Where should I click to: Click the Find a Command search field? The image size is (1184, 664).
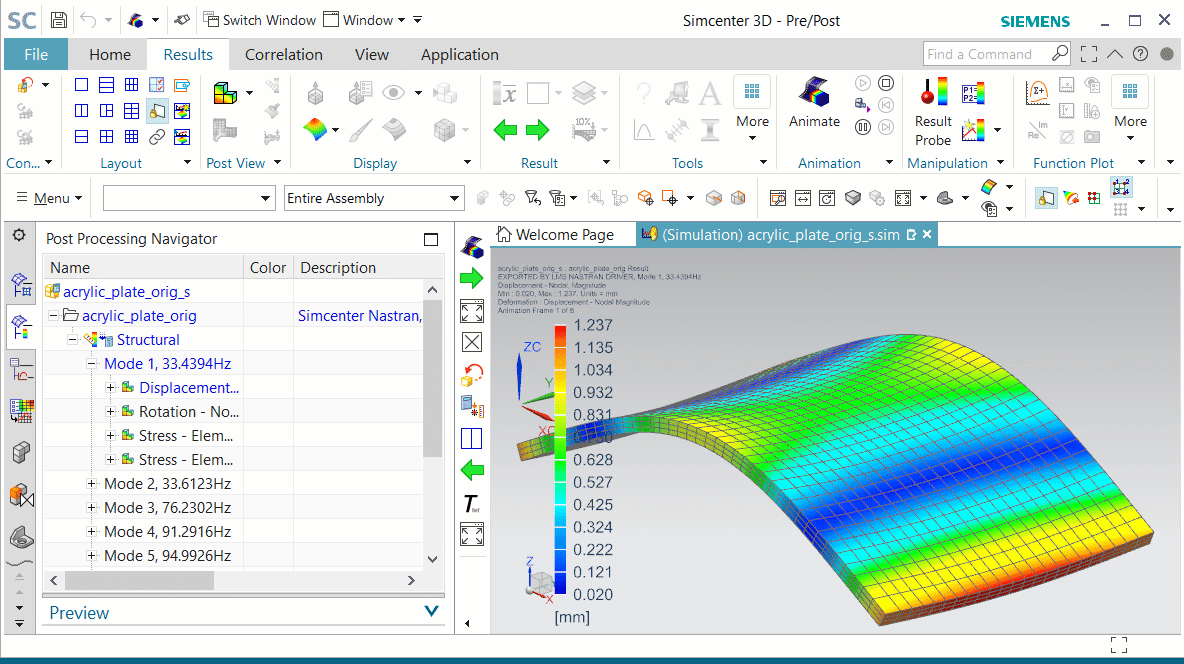pyautogui.click(x=987, y=54)
